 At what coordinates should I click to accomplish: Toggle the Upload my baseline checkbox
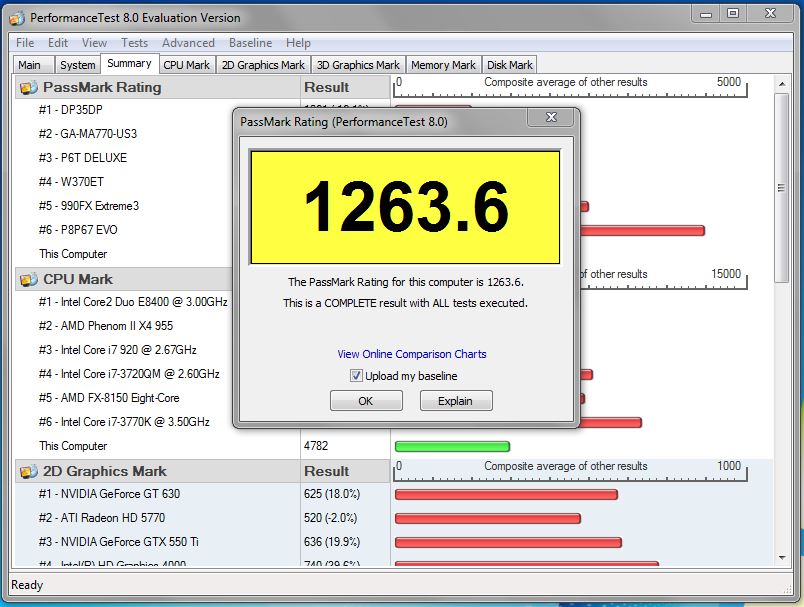pos(356,376)
